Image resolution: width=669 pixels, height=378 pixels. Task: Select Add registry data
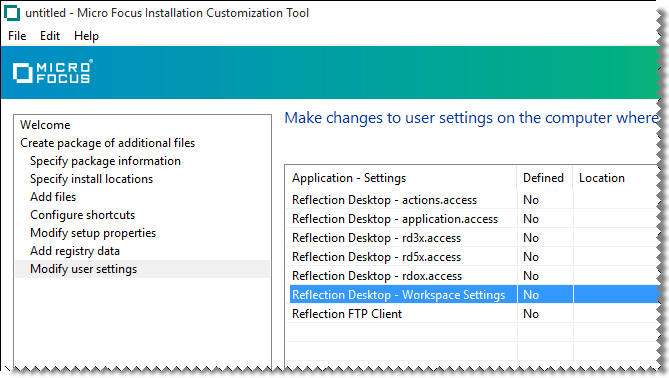click(75, 251)
